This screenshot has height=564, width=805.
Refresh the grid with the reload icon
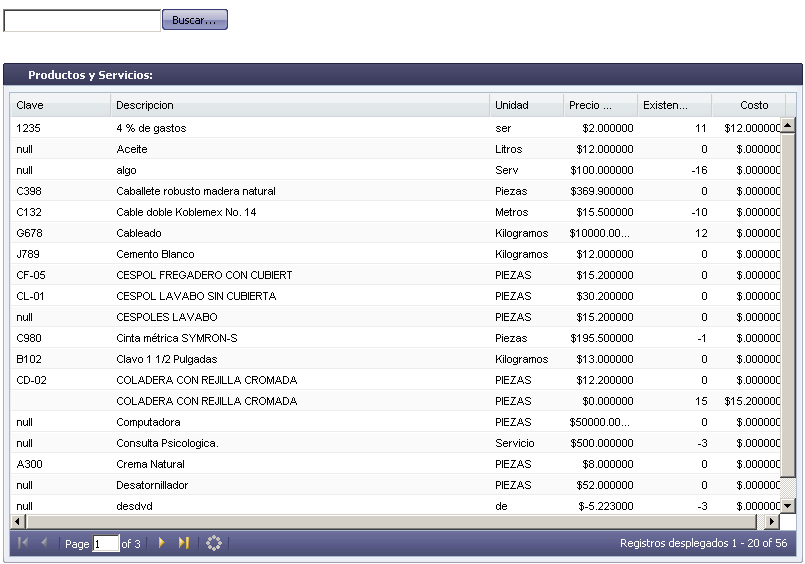[213, 543]
